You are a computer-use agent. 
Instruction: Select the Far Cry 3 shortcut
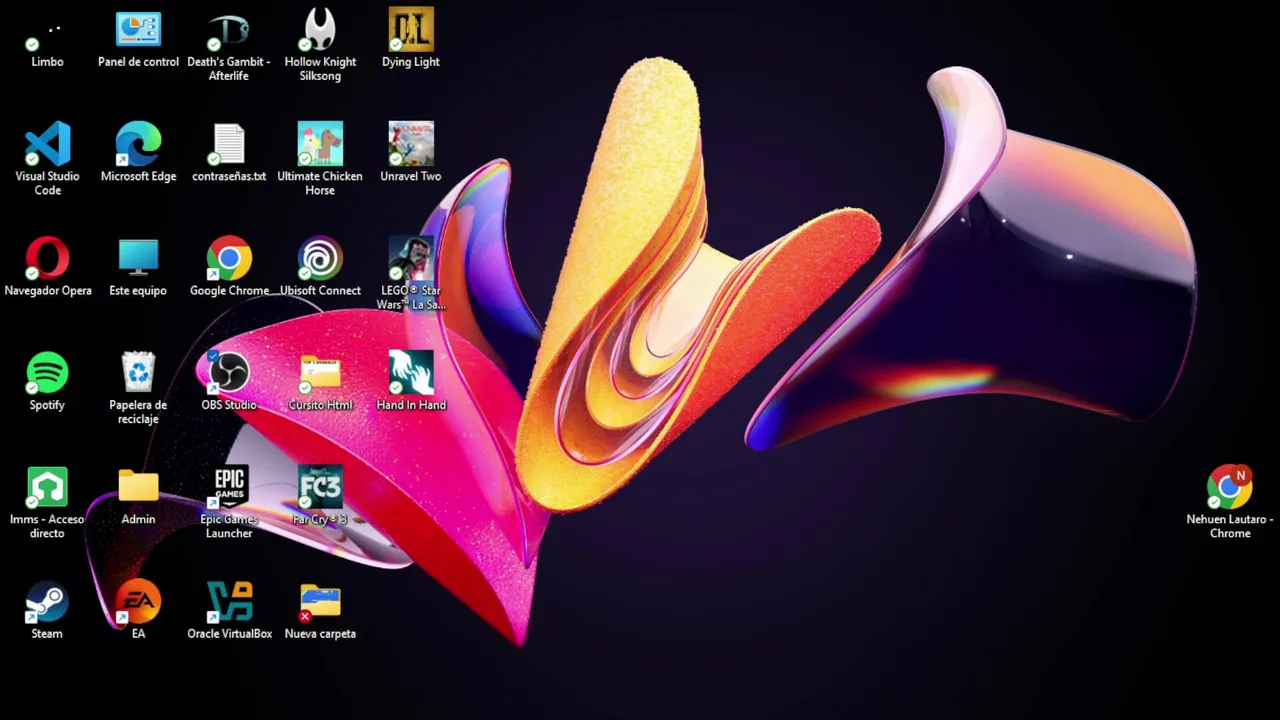point(320,497)
